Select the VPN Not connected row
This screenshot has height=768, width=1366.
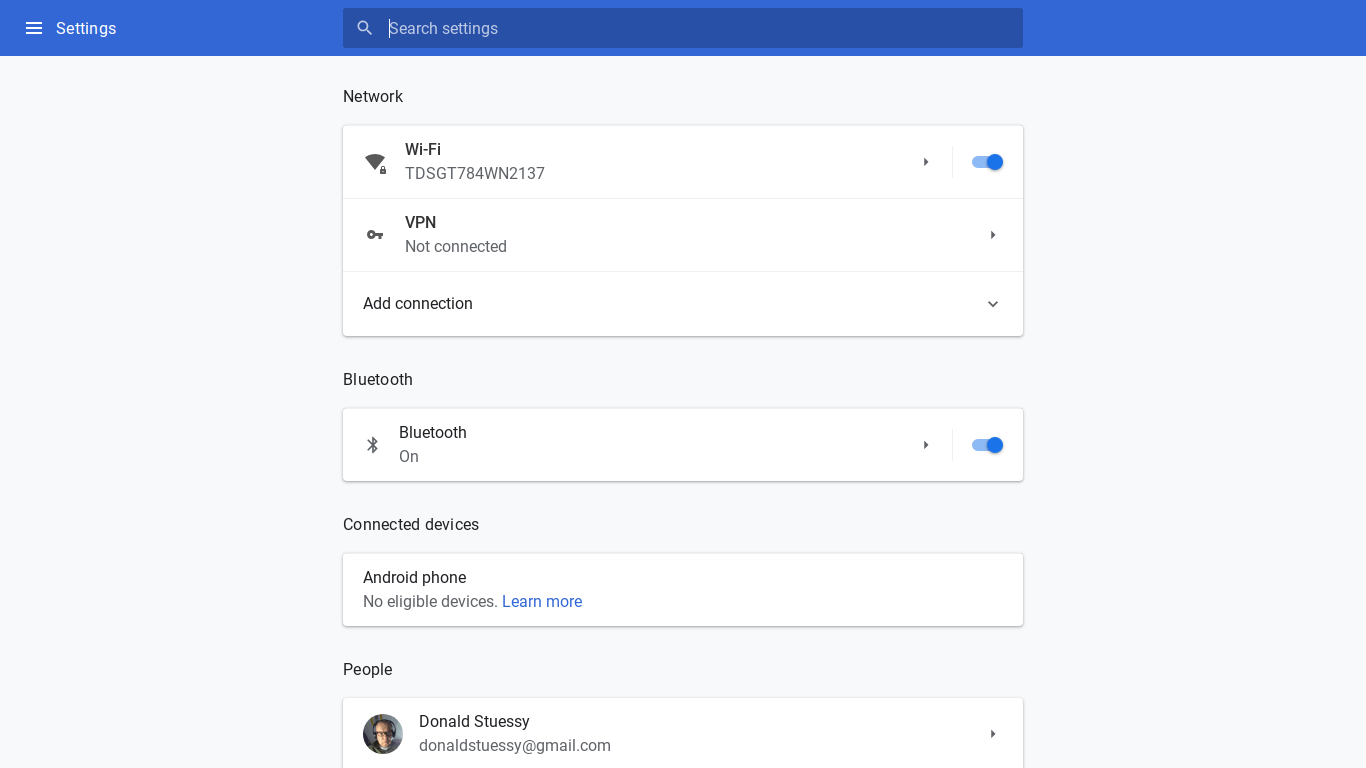click(x=683, y=235)
